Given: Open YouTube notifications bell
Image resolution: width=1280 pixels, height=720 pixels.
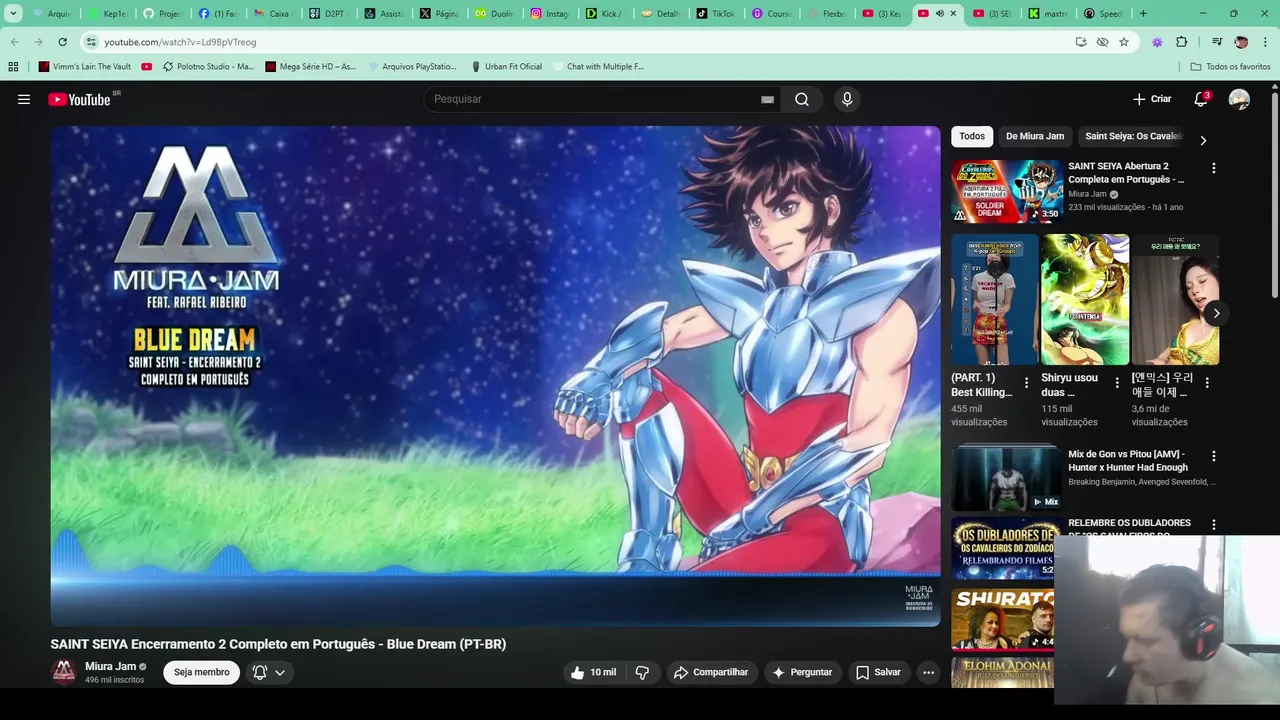Looking at the screenshot, I should pos(1201,99).
